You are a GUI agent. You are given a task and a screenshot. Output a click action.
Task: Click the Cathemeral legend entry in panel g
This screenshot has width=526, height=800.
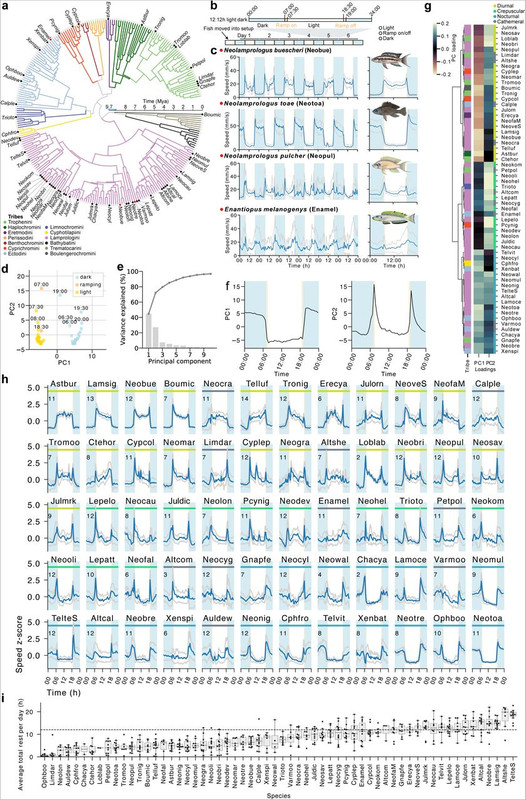pyautogui.click(x=507, y=22)
